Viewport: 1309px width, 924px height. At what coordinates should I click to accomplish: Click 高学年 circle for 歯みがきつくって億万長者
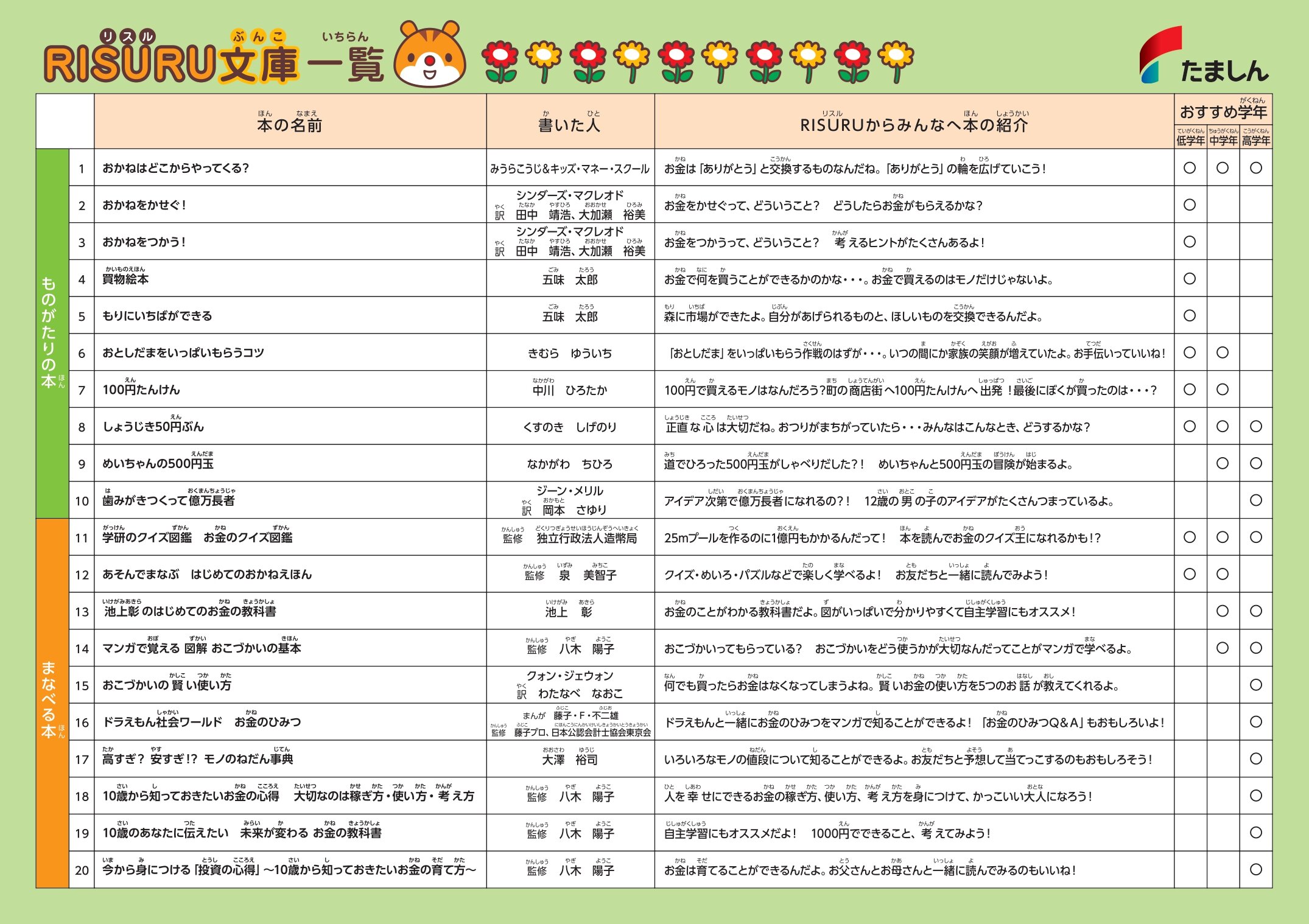pyautogui.click(x=1256, y=500)
